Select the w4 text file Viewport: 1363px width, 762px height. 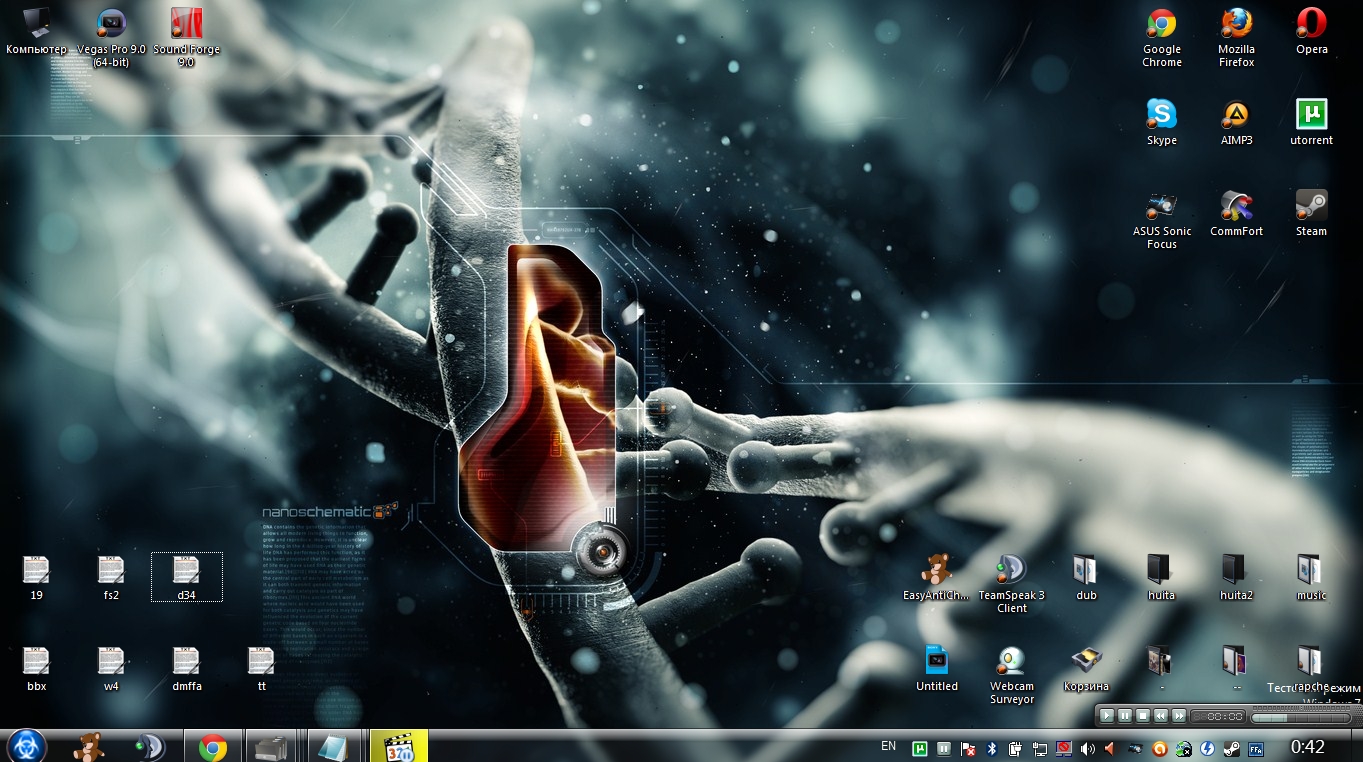[111, 669]
